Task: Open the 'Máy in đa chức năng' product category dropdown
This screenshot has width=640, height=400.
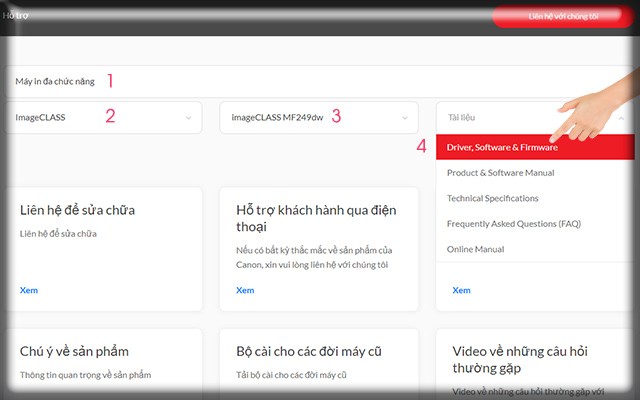Action: click(320, 81)
